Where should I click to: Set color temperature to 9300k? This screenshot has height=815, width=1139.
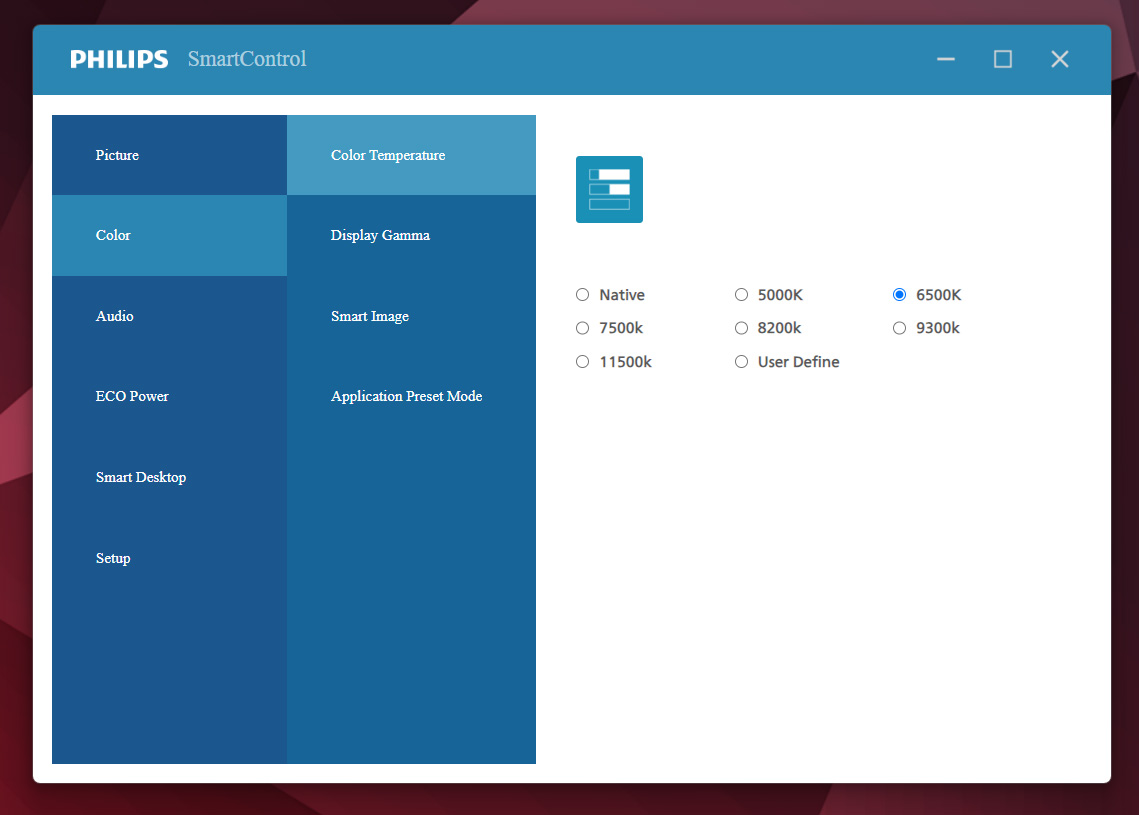(899, 328)
